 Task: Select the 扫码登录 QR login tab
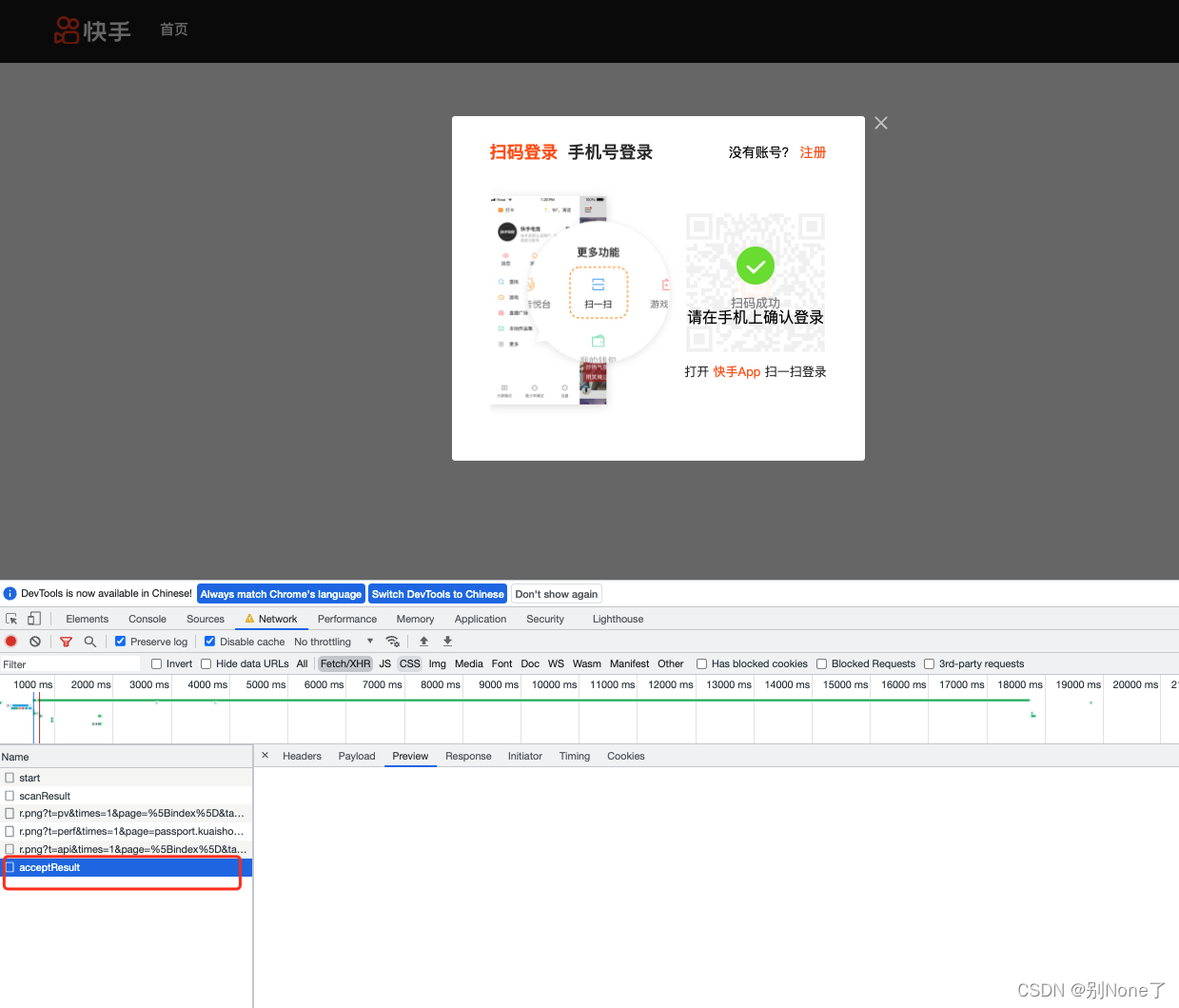pos(523,152)
